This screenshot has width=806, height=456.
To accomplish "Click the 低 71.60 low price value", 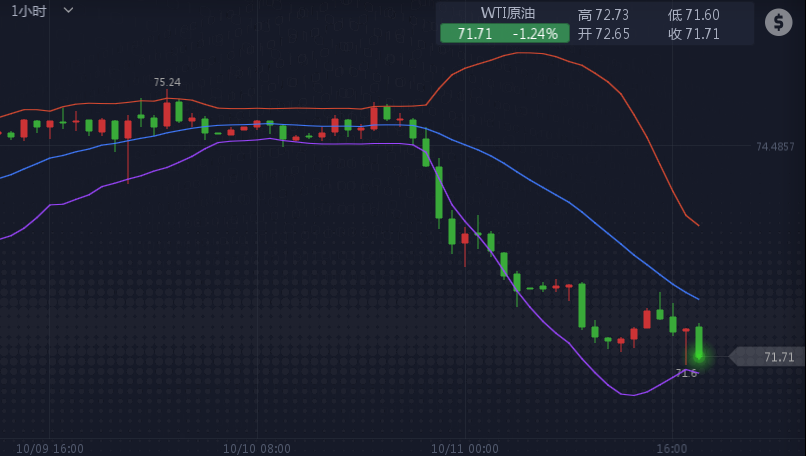I will [x=693, y=14].
